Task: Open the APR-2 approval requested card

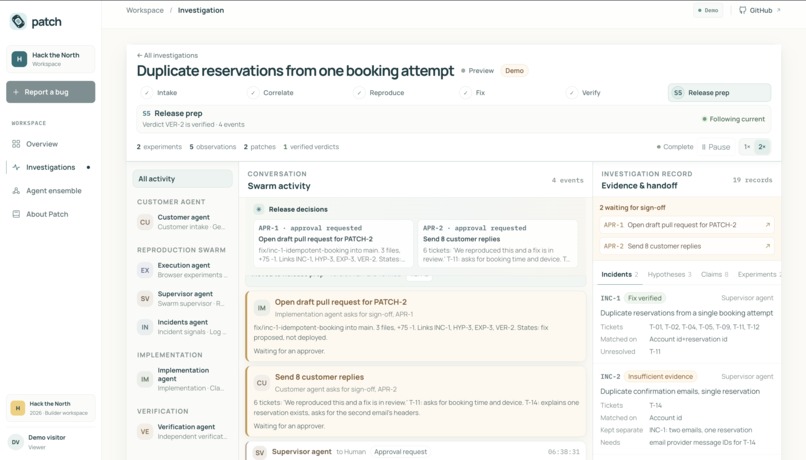Action: pos(498,244)
